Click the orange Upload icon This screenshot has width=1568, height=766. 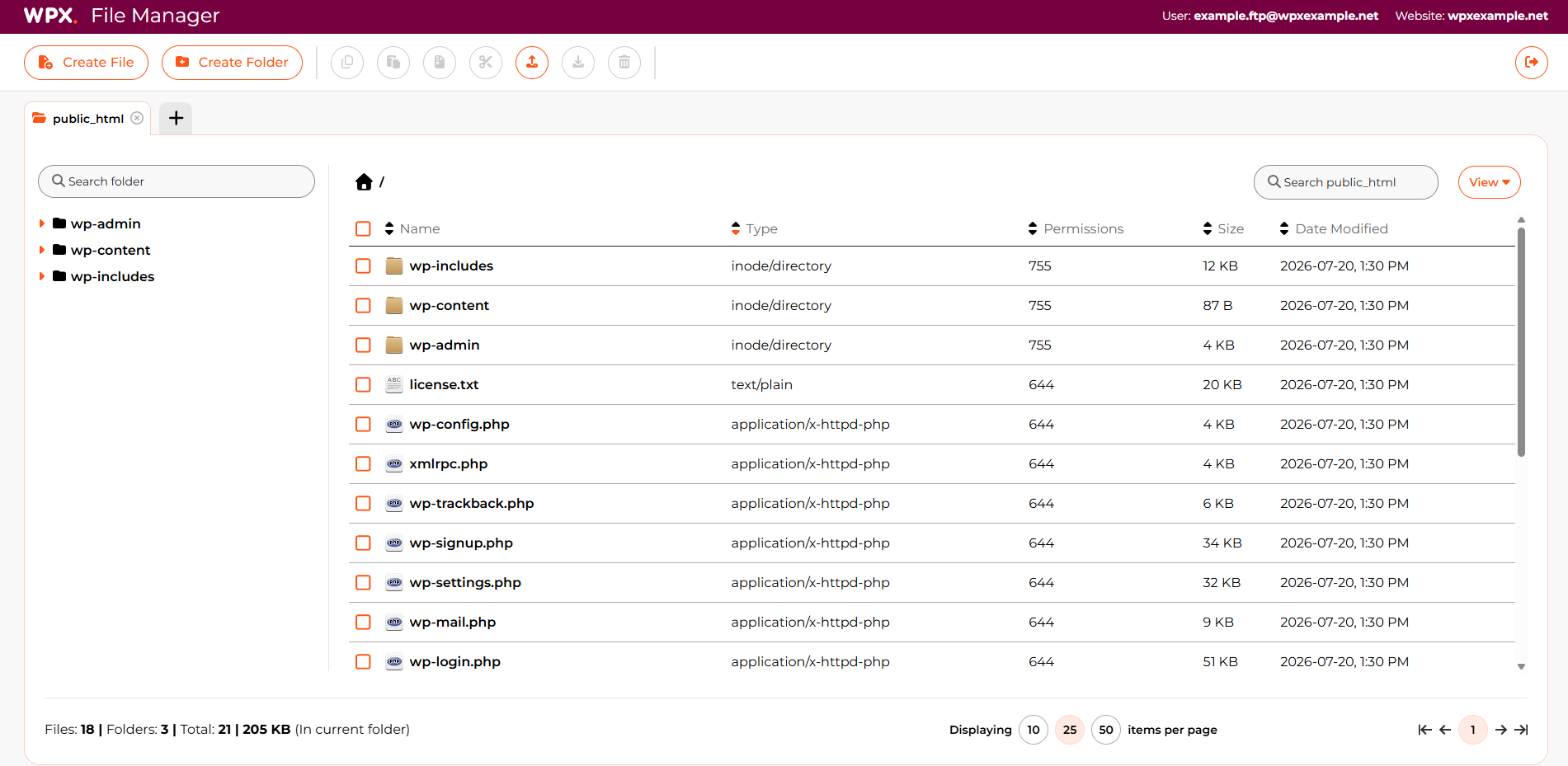pyautogui.click(x=532, y=63)
